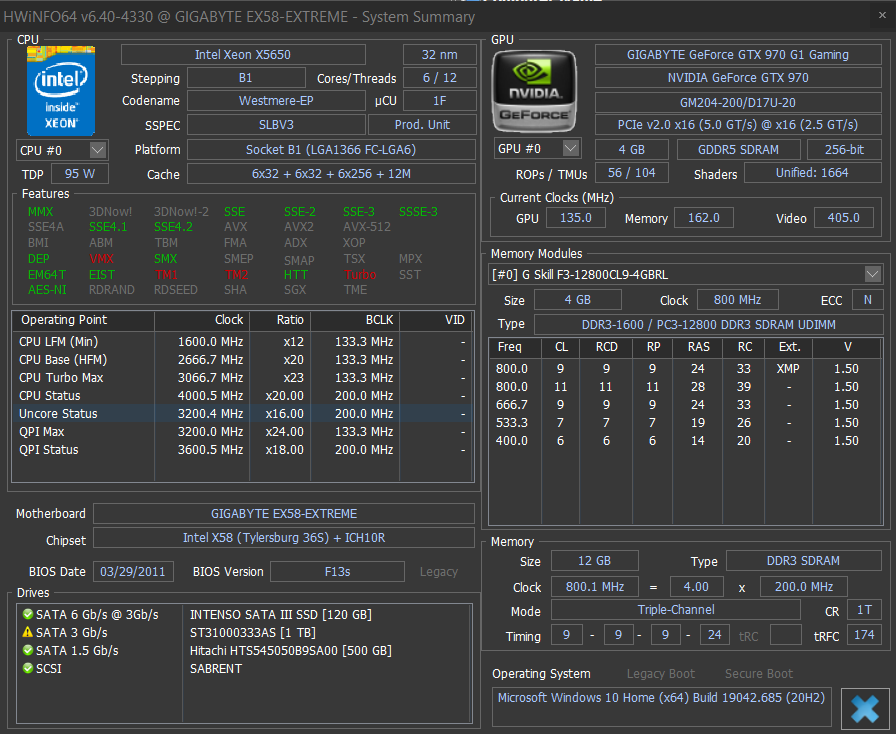Select the 666.7 frequency timing row
Screen dimensions: 896x734
[x=684, y=405]
